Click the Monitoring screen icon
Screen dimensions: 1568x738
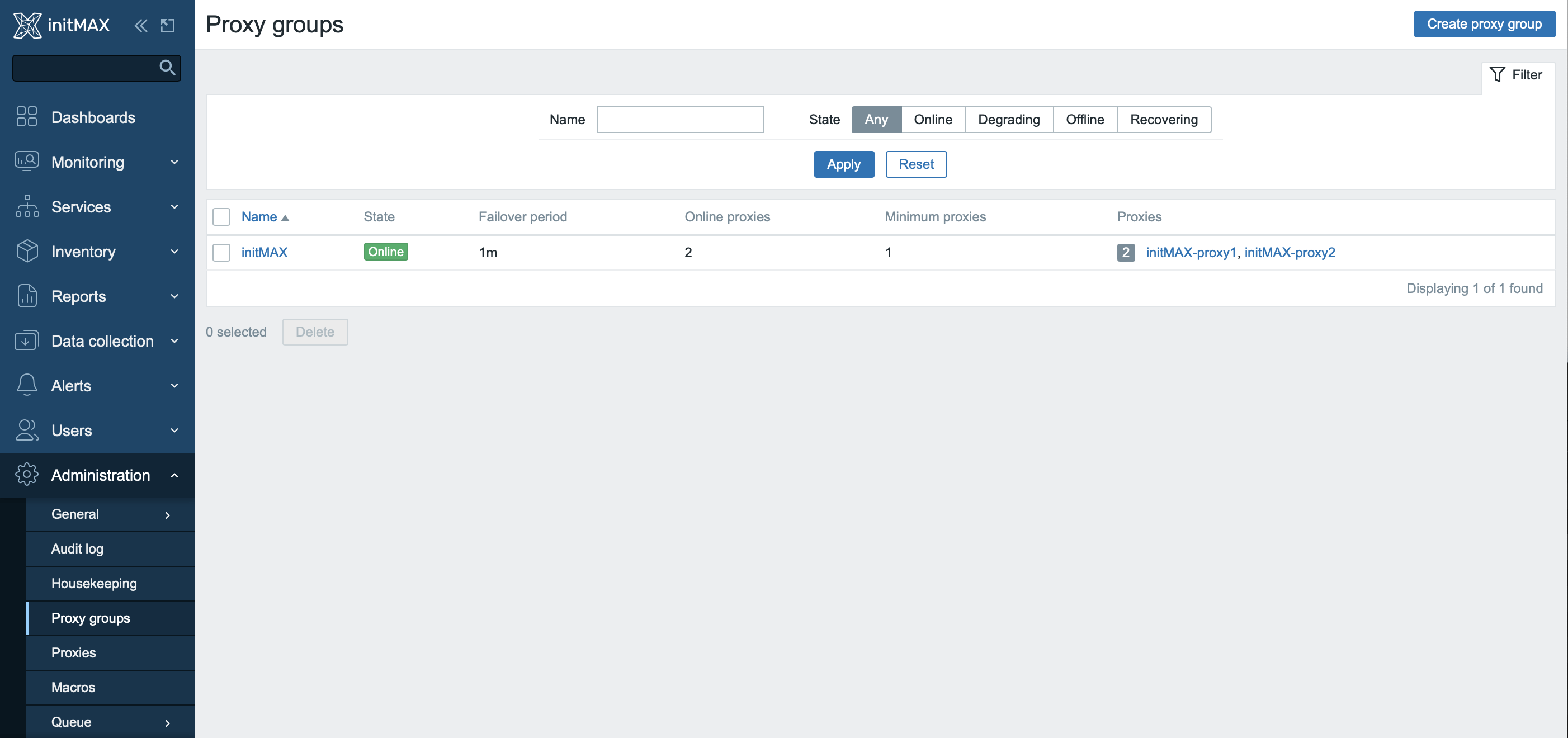pos(27,161)
